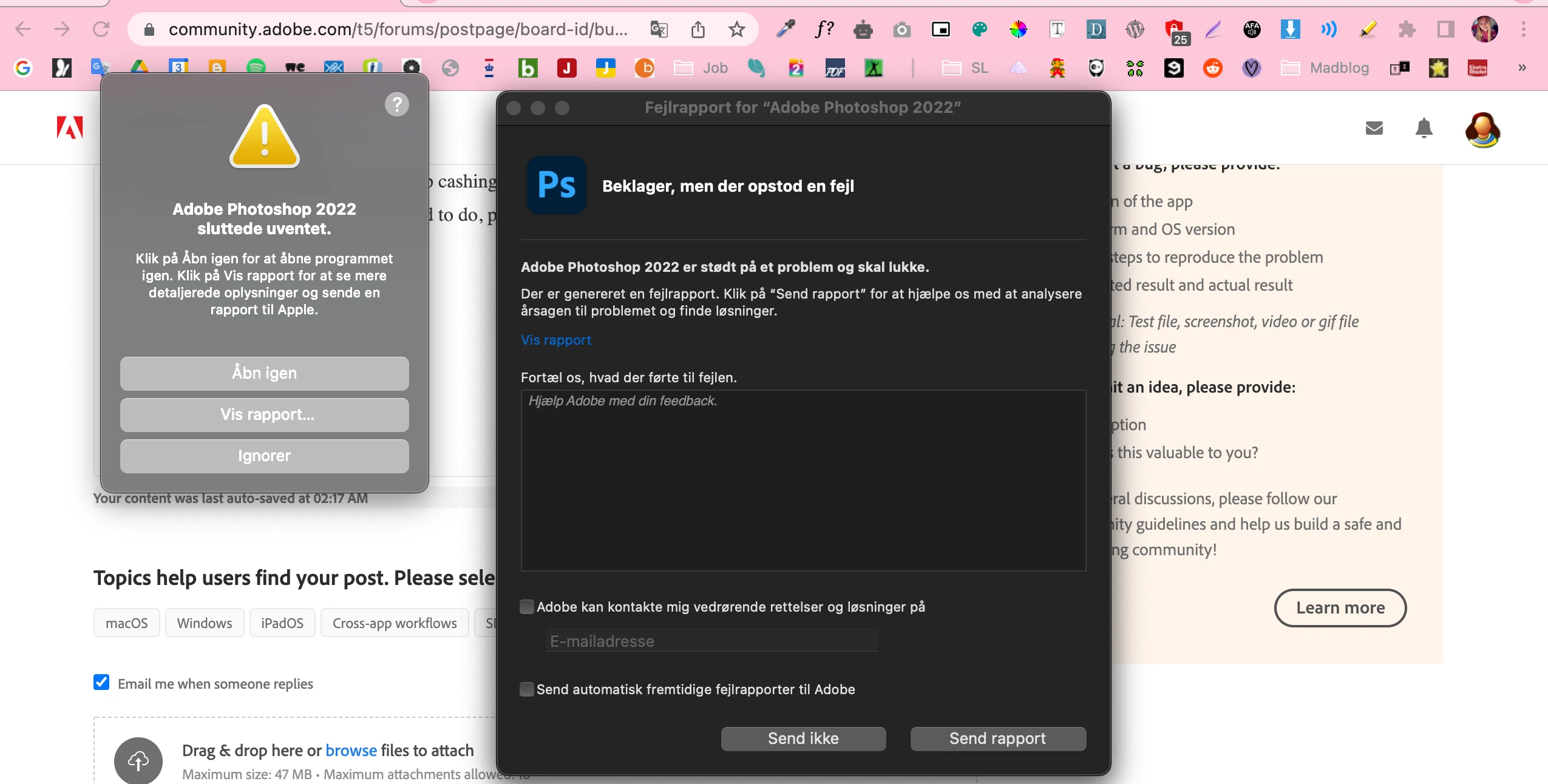Screen dimensions: 1548x784
Task: Enable 'Adobe kan kontakte mig' checkbox
Action: click(x=527, y=607)
